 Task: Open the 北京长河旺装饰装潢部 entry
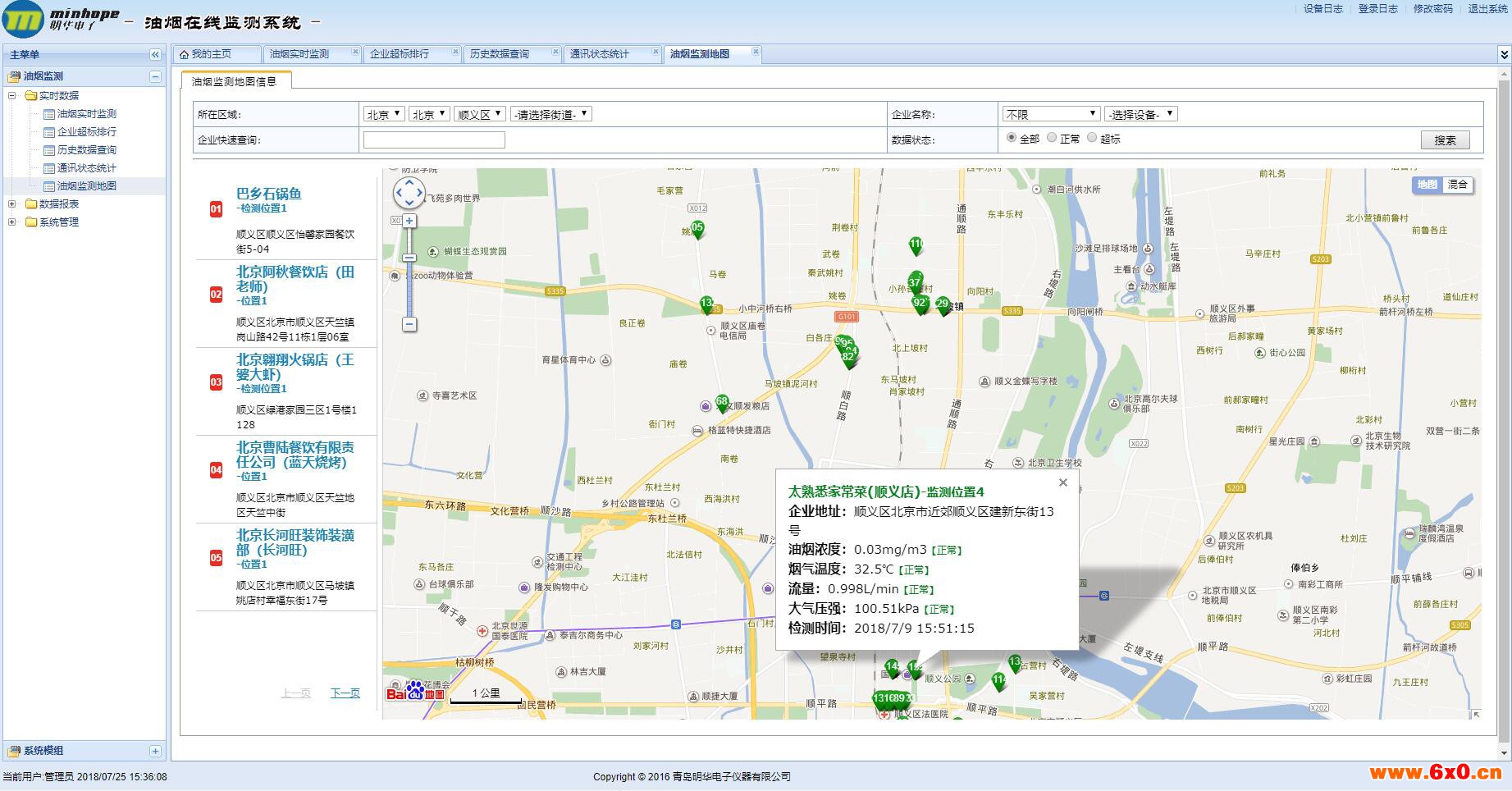click(295, 542)
